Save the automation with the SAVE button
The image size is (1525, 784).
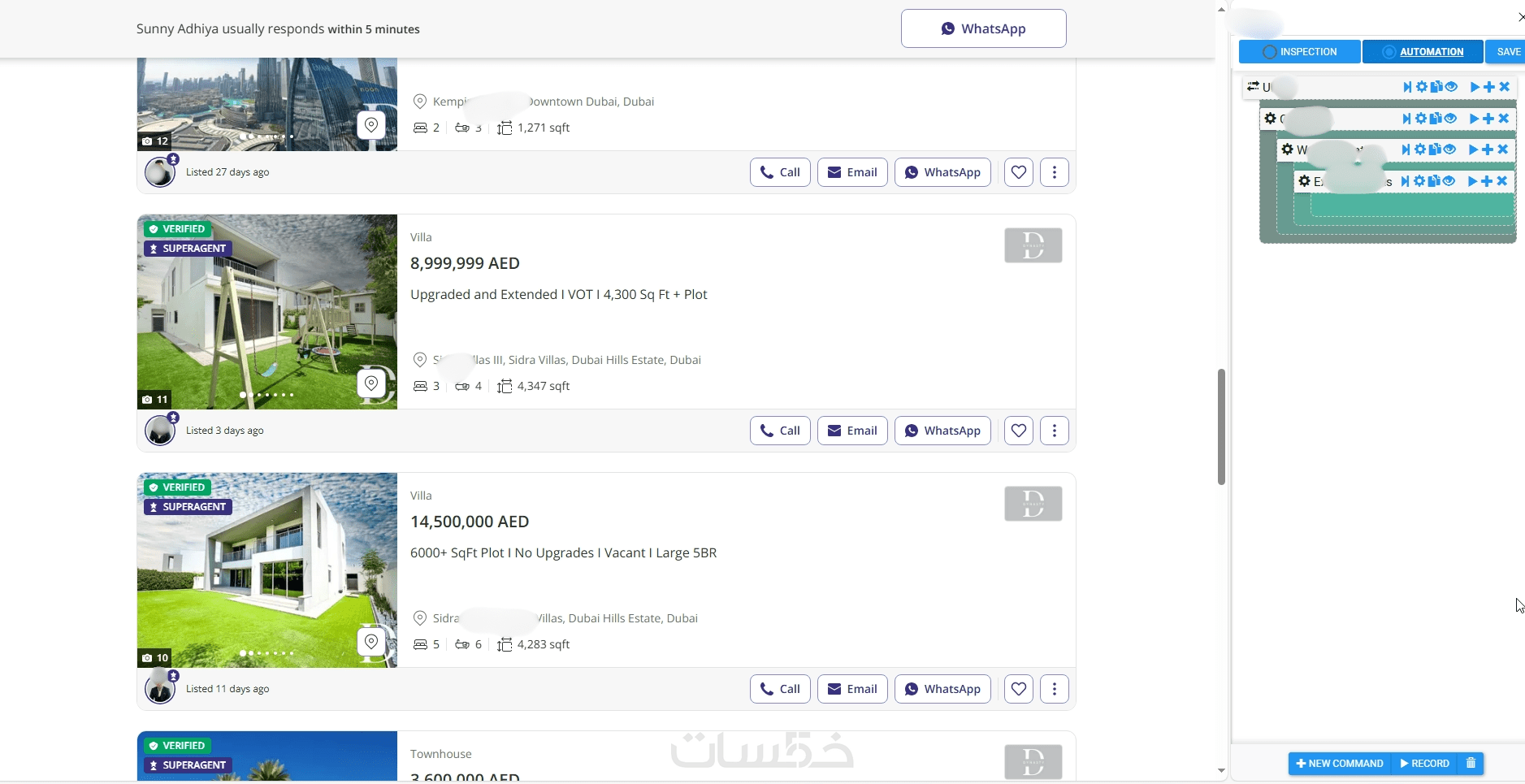click(1507, 52)
